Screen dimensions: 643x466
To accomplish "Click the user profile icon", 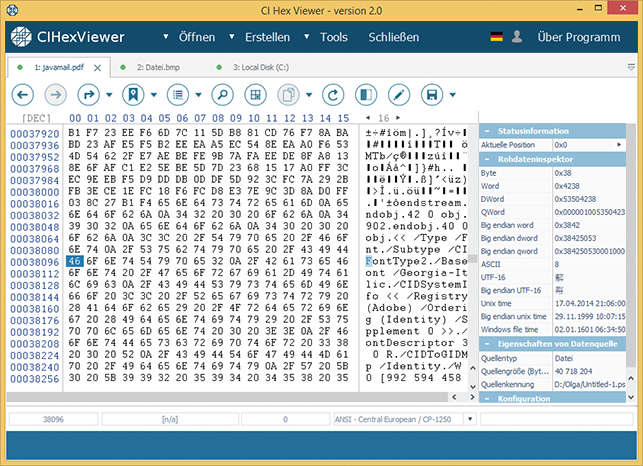I will point(517,37).
